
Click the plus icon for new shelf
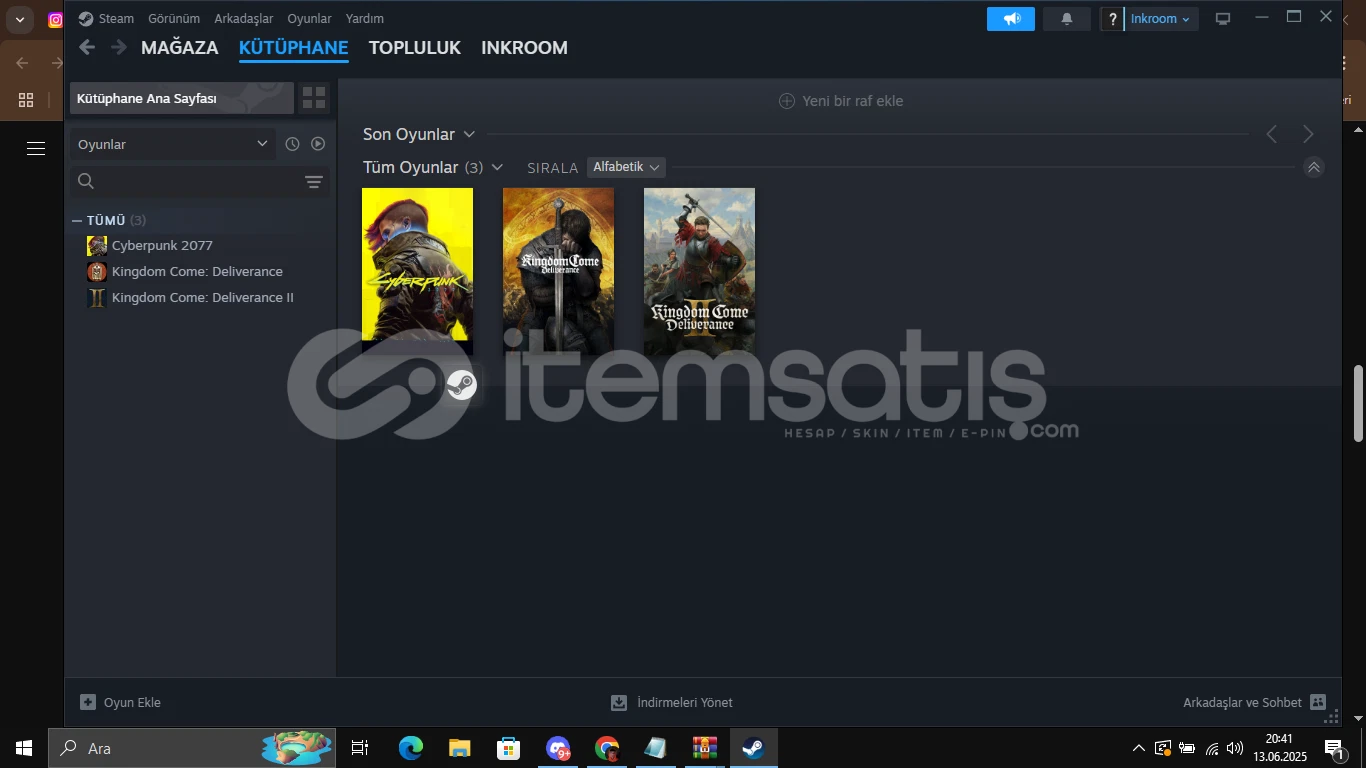point(787,101)
